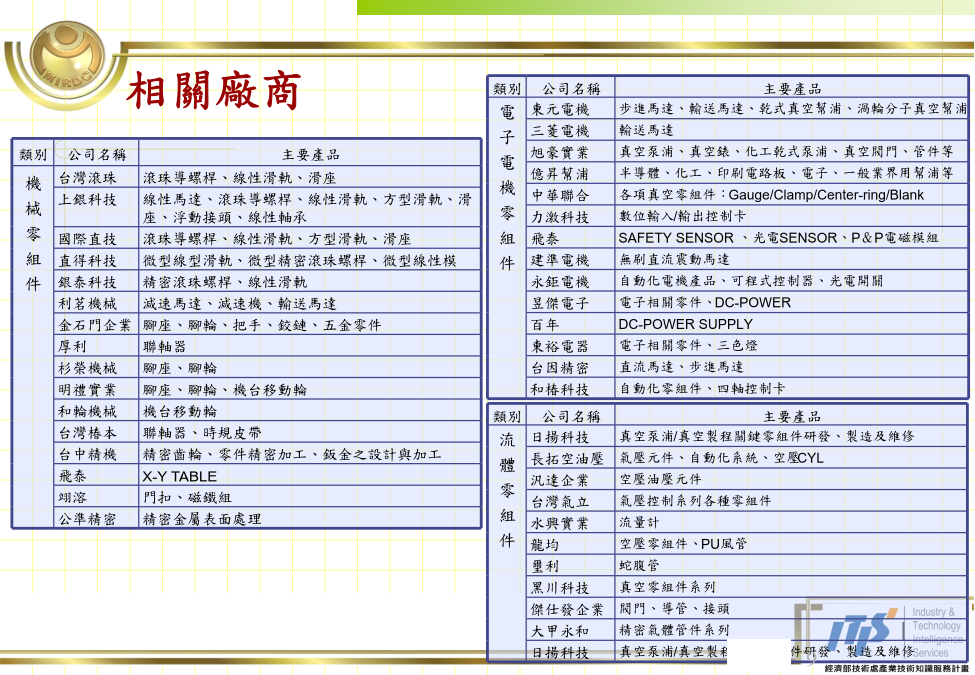Select the product text X-Y TABLE
Screen dimensions: 975x675
(x=180, y=477)
